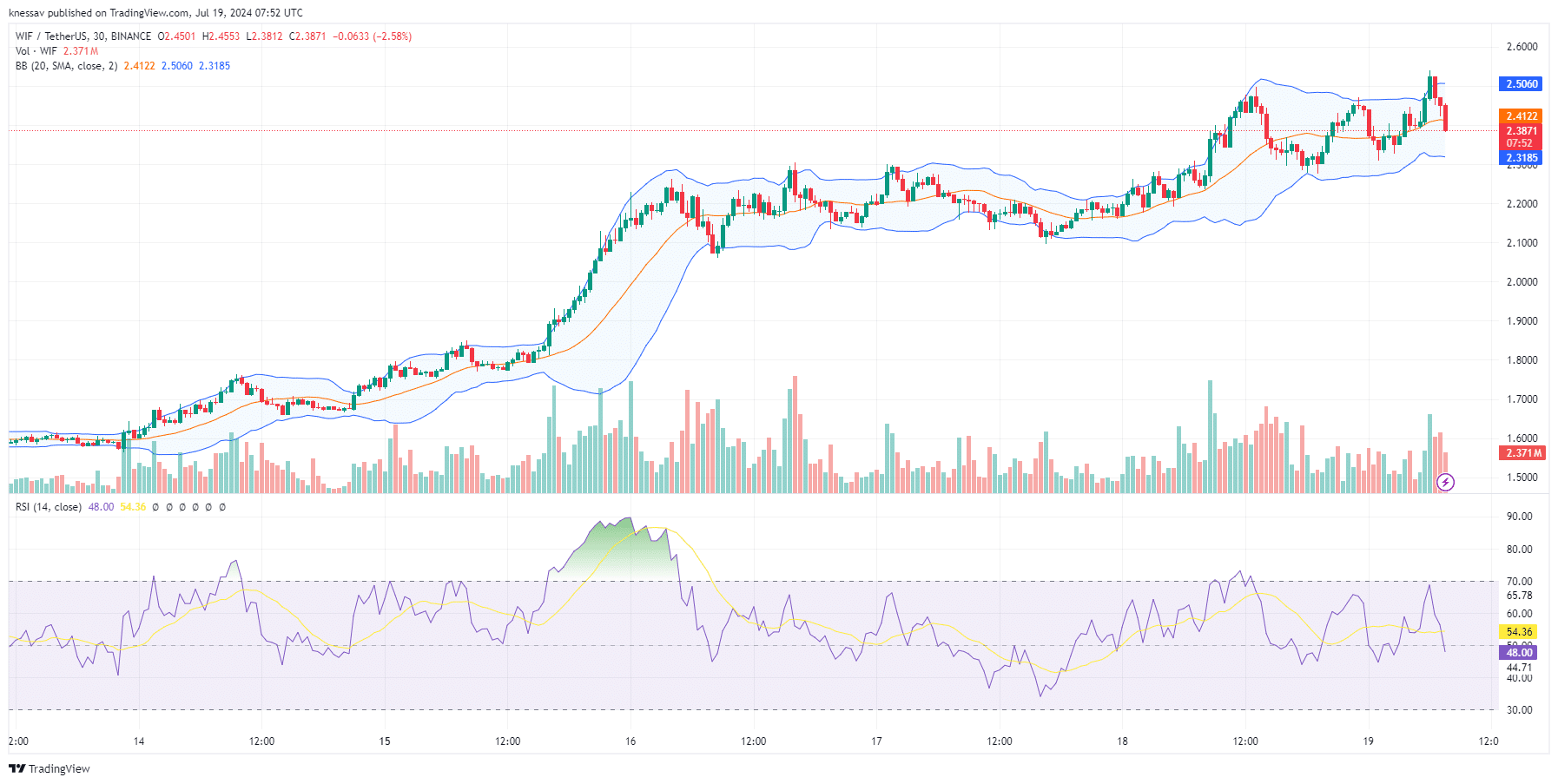Click date 15 on time axis

point(385,741)
